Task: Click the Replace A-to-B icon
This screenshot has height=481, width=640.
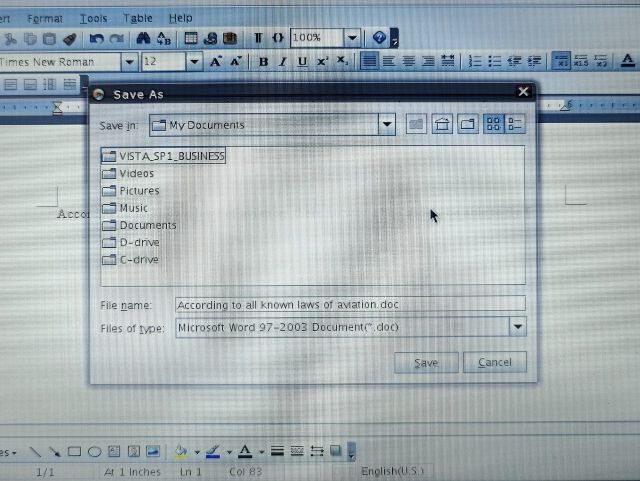Action: pyautogui.click(x=164, y=38)
